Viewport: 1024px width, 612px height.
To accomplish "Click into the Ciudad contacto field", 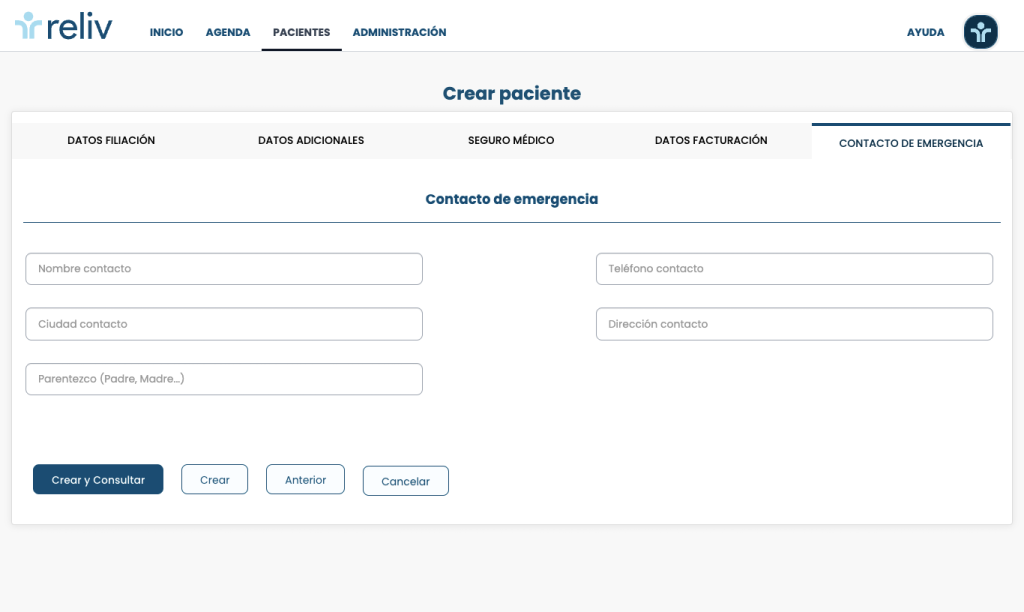I will 224,324.
